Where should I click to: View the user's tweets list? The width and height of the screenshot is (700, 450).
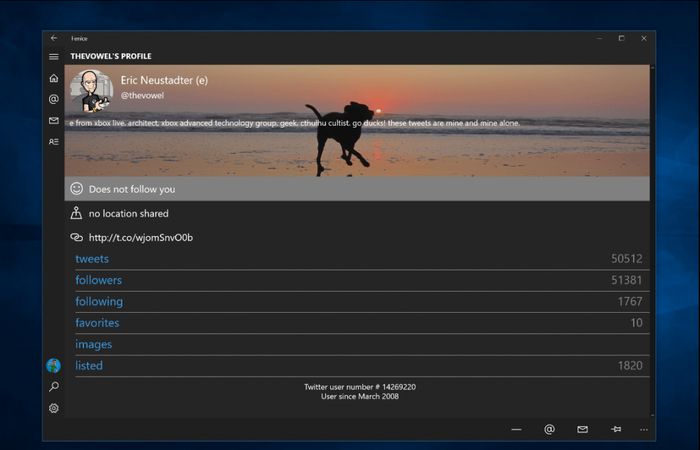(x=92, y=259)
